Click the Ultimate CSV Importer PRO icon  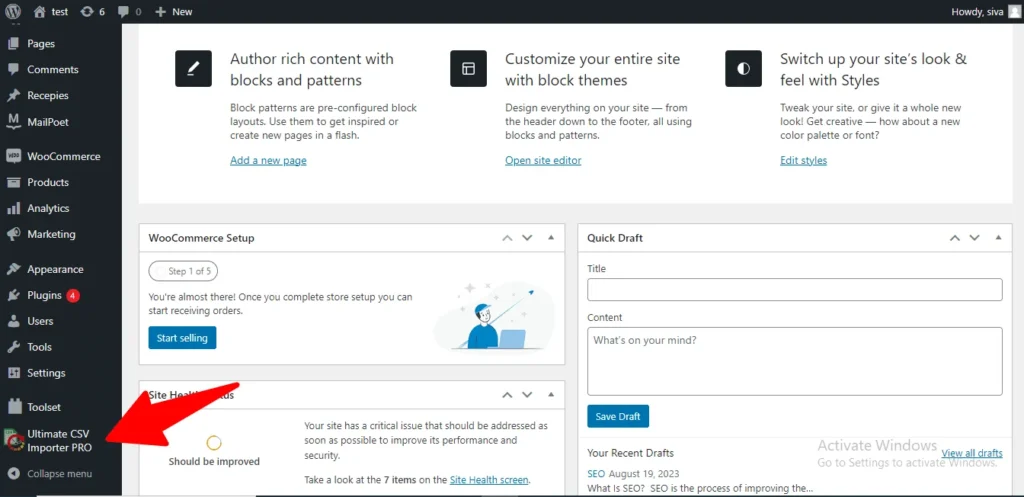tap(13, 441)
